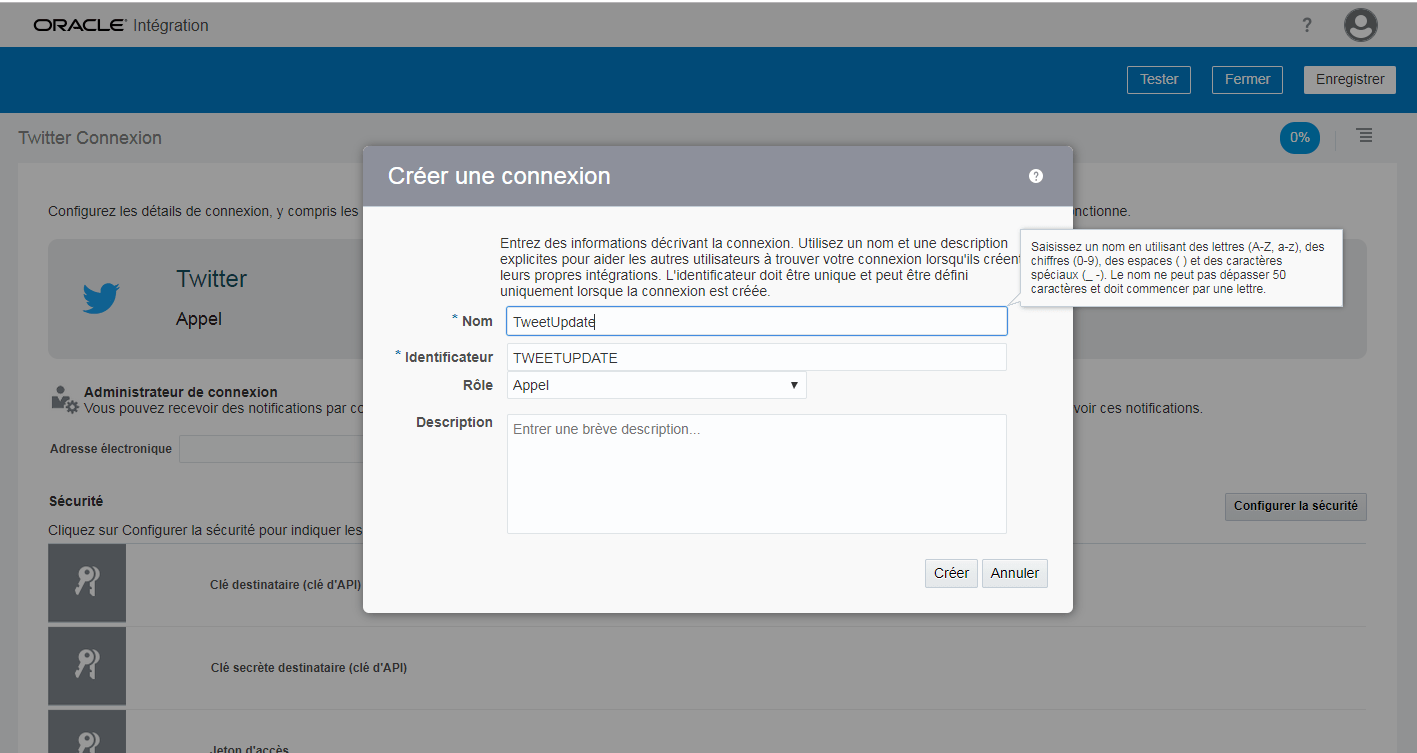This screenshot has width=1417, height=753.
Task: Click the 0% progress indicator
Action: (1299, 138)
